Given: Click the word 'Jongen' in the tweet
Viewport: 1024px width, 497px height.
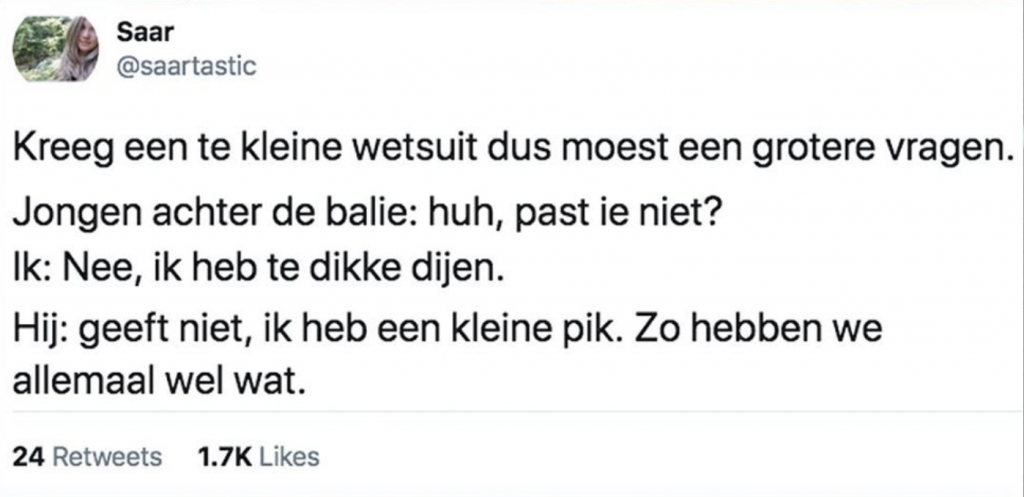Looking at the screenshot, I should (70, 216).
